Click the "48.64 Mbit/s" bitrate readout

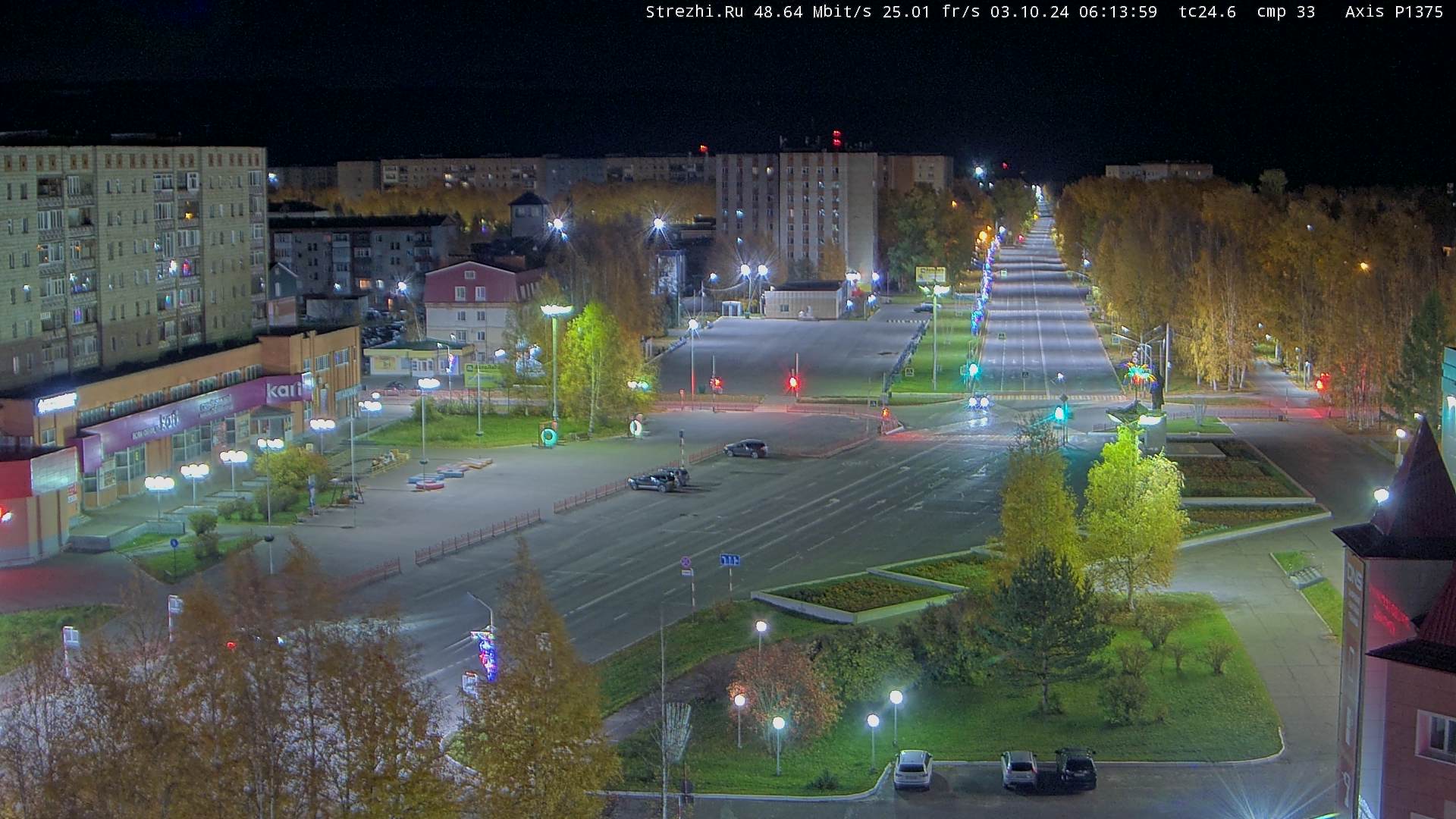813,12
